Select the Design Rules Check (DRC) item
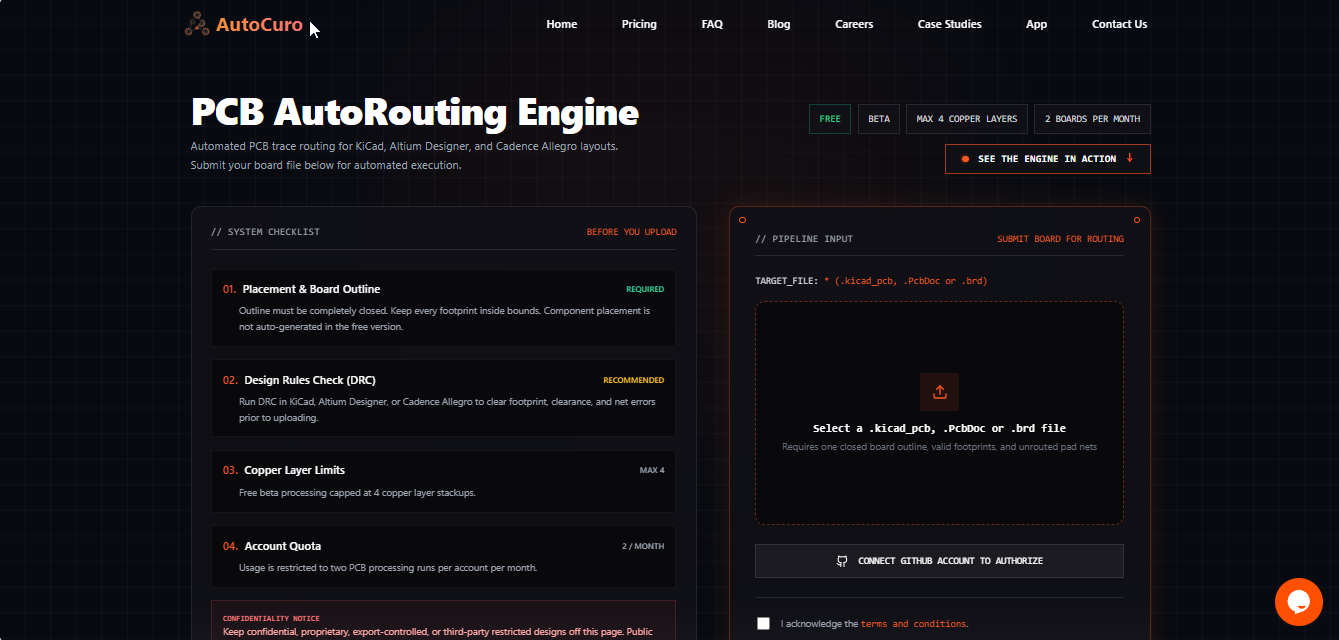 tap(443, 398)
